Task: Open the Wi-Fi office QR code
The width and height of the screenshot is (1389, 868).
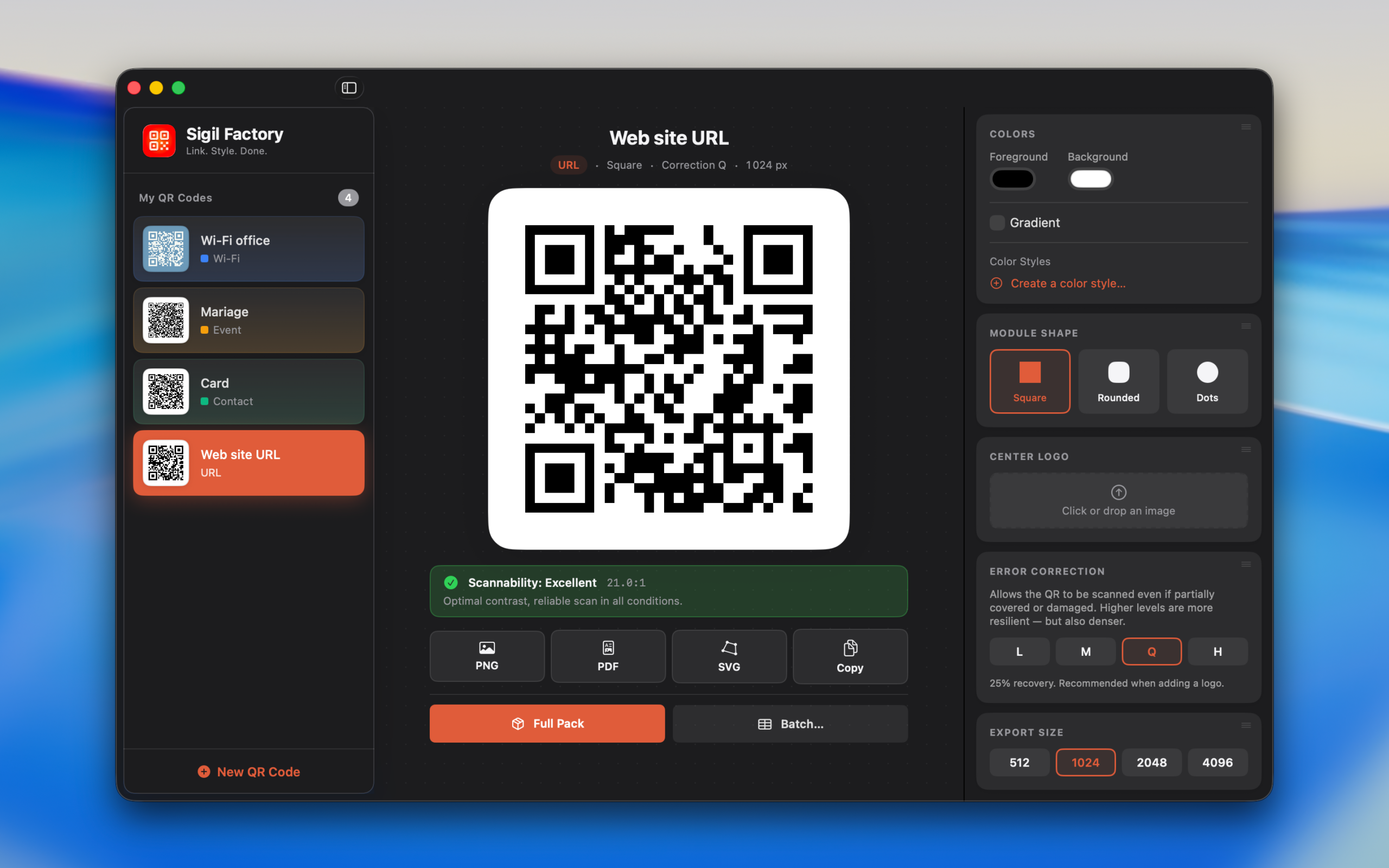Action: (249, 248)
